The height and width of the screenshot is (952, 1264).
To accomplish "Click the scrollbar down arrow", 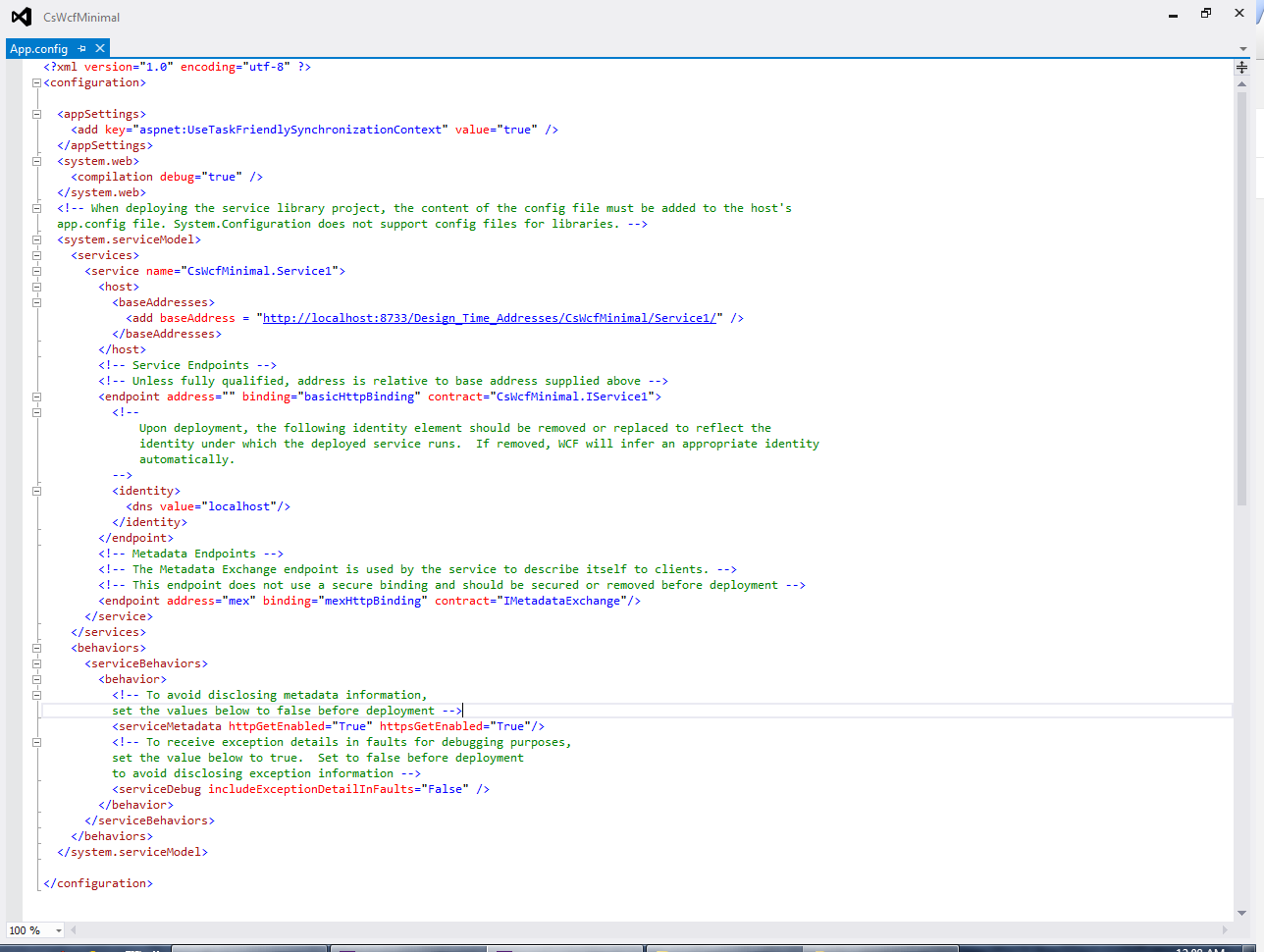I will click(x=1239, y=914).
